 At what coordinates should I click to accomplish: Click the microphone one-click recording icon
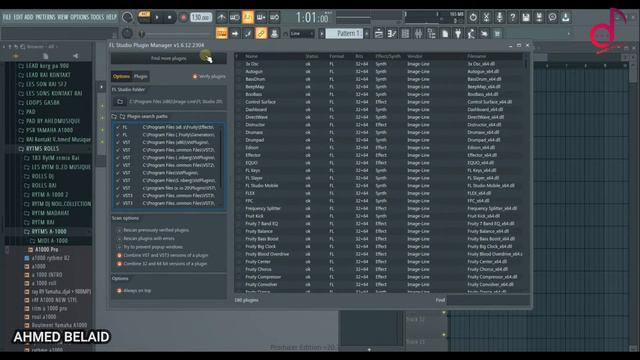coord(499,17)
